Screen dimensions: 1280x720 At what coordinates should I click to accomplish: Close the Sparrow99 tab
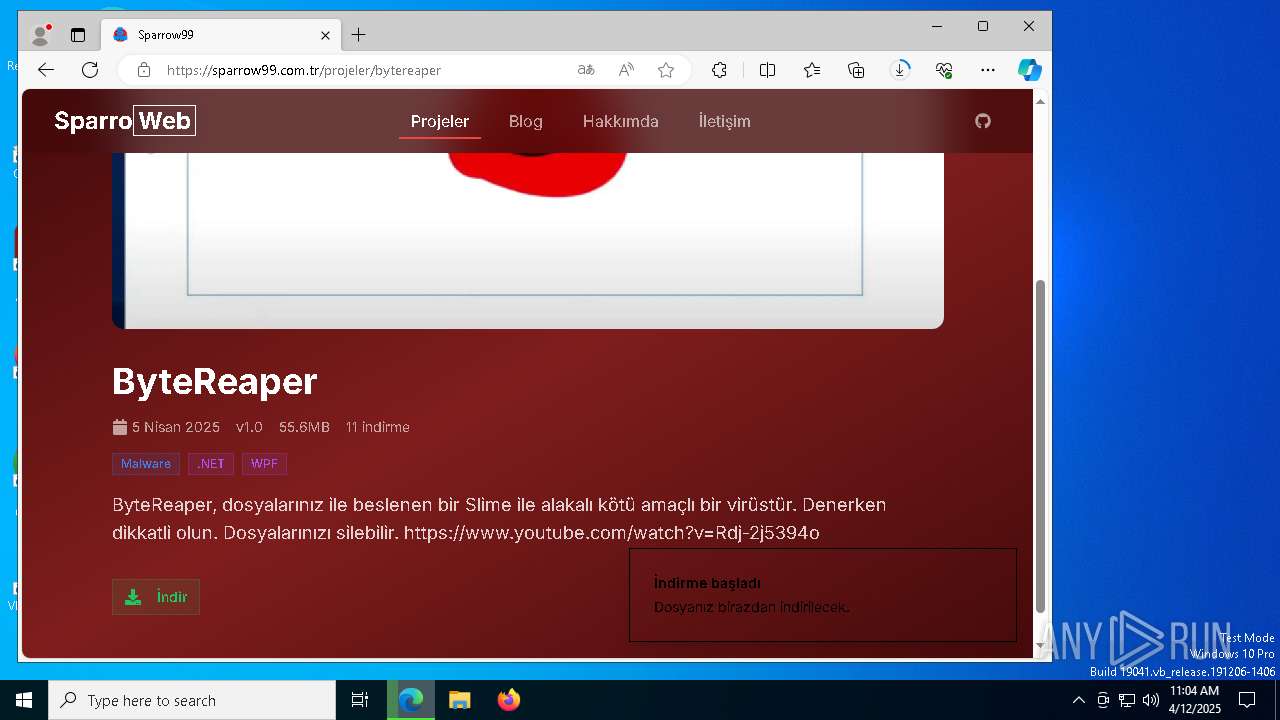325,35
